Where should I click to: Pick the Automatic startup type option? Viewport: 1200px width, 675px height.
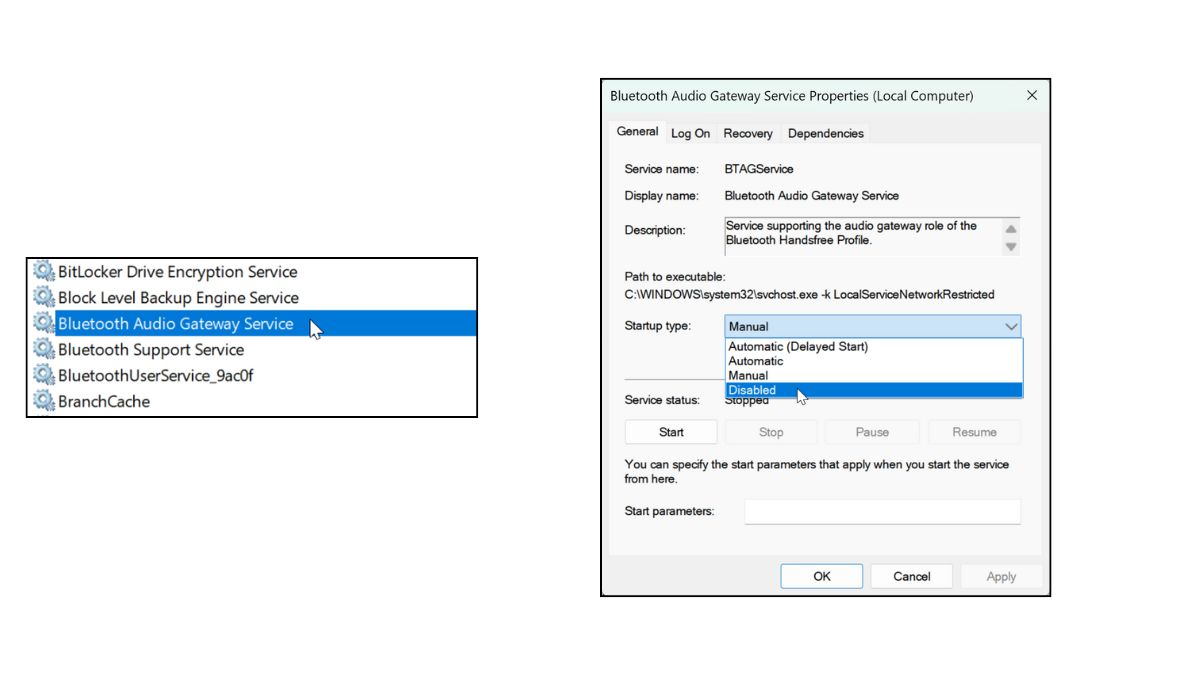point(756,361)
